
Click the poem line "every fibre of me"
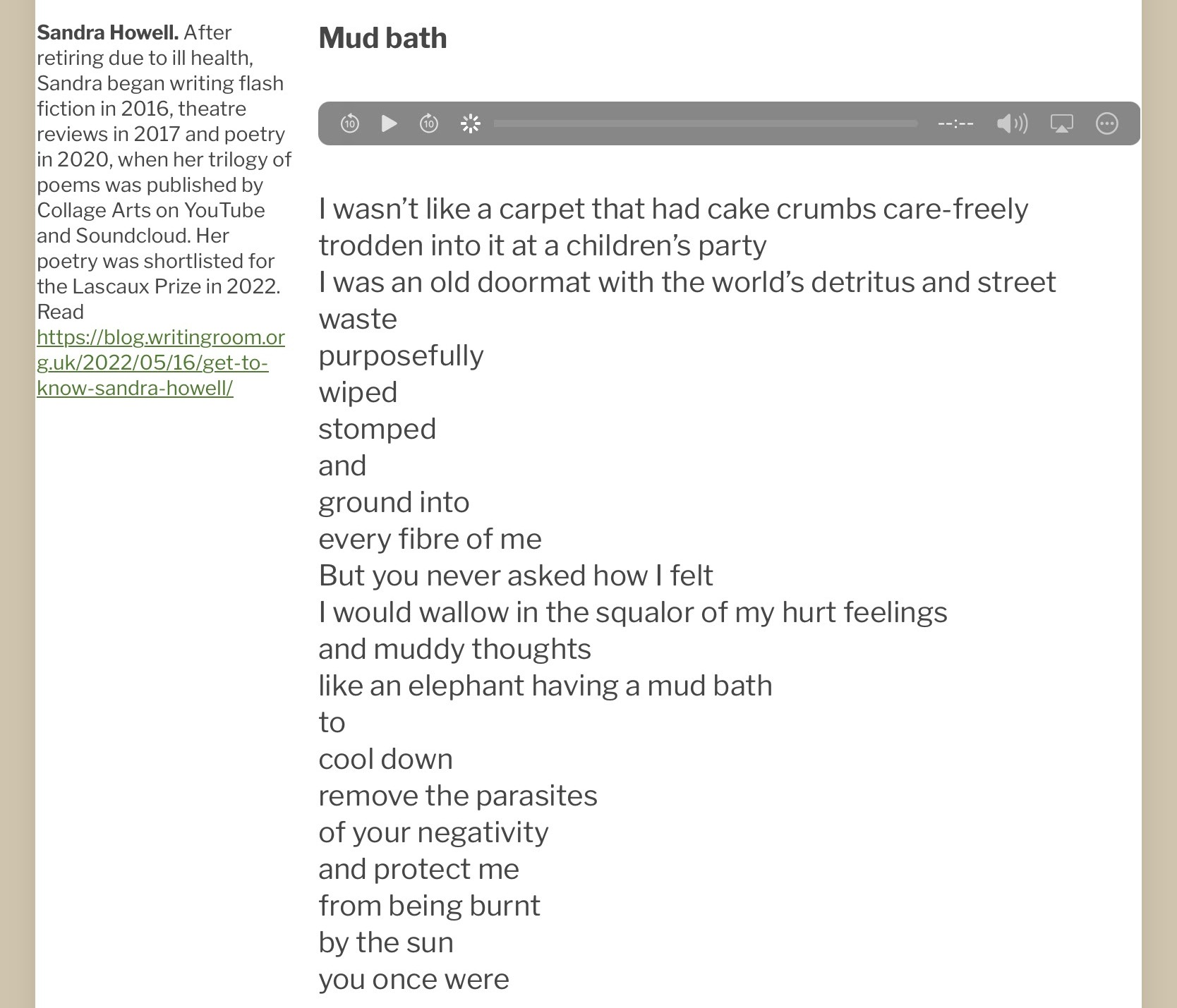click(x=430, y=539)
